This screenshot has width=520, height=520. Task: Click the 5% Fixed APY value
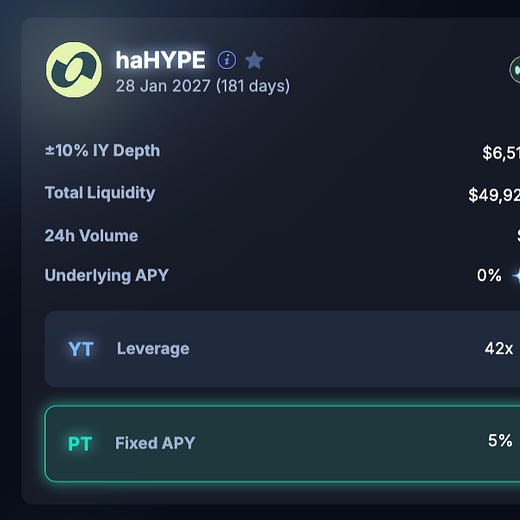tap(500, 441)
